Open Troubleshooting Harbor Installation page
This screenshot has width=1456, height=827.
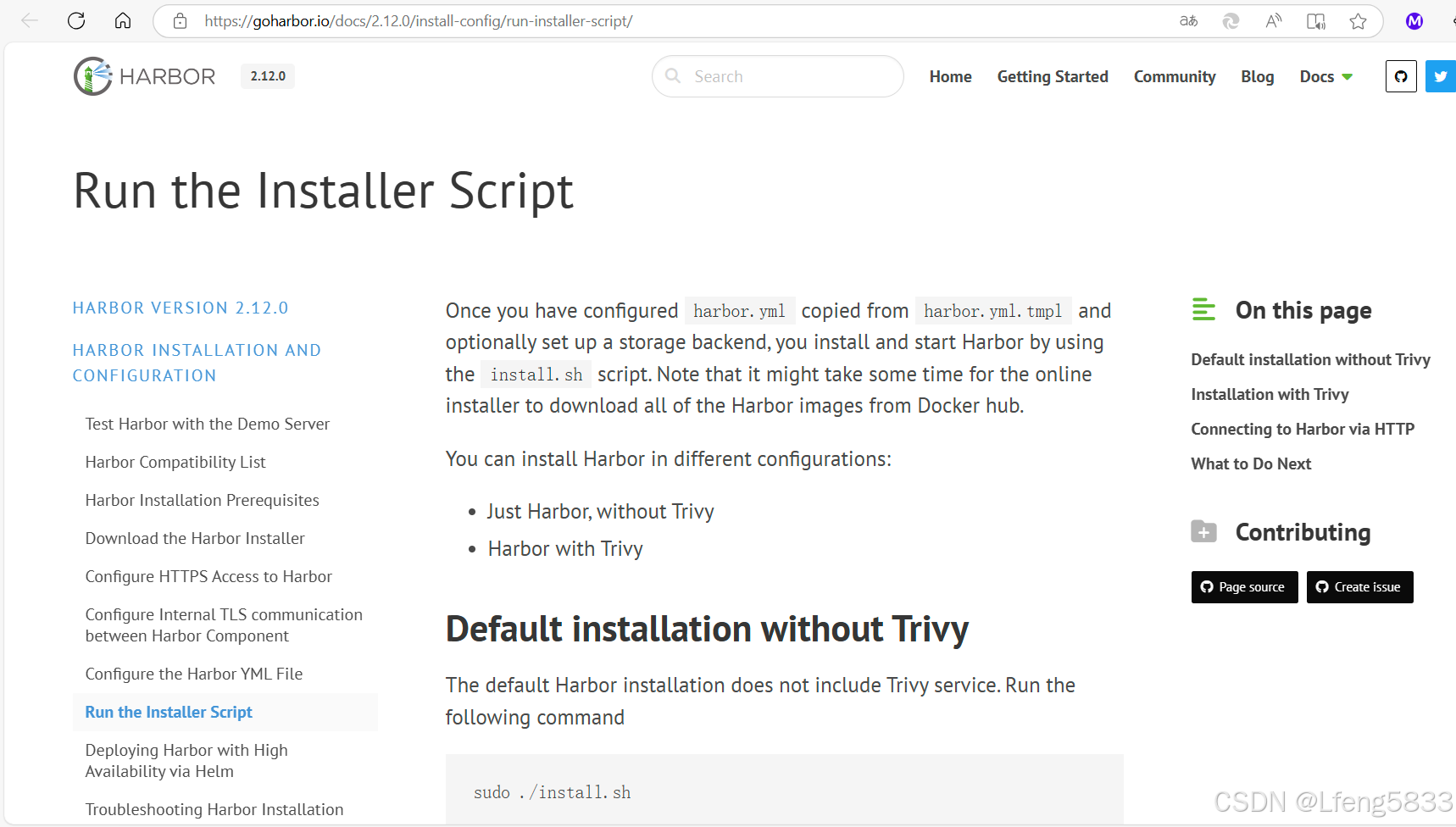click(214, 809)
